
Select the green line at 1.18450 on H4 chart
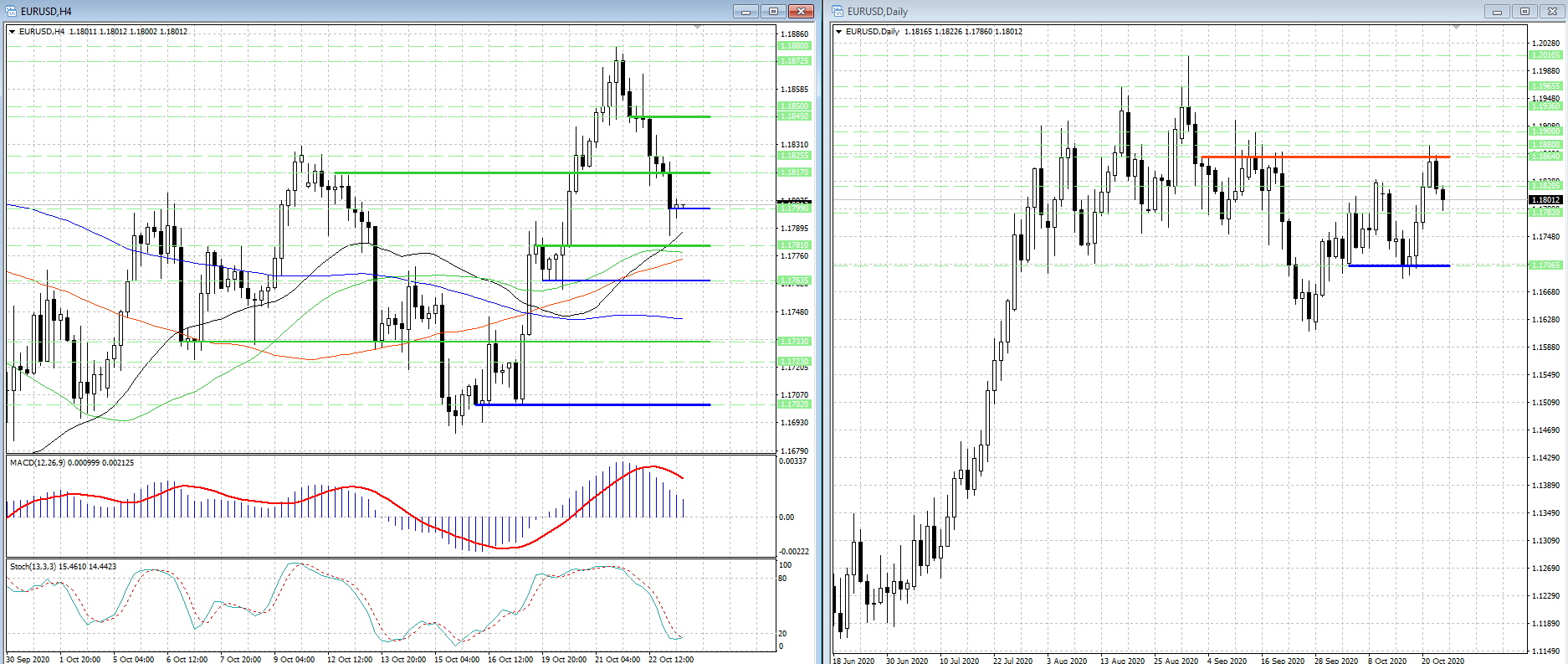tap(670, 116)
